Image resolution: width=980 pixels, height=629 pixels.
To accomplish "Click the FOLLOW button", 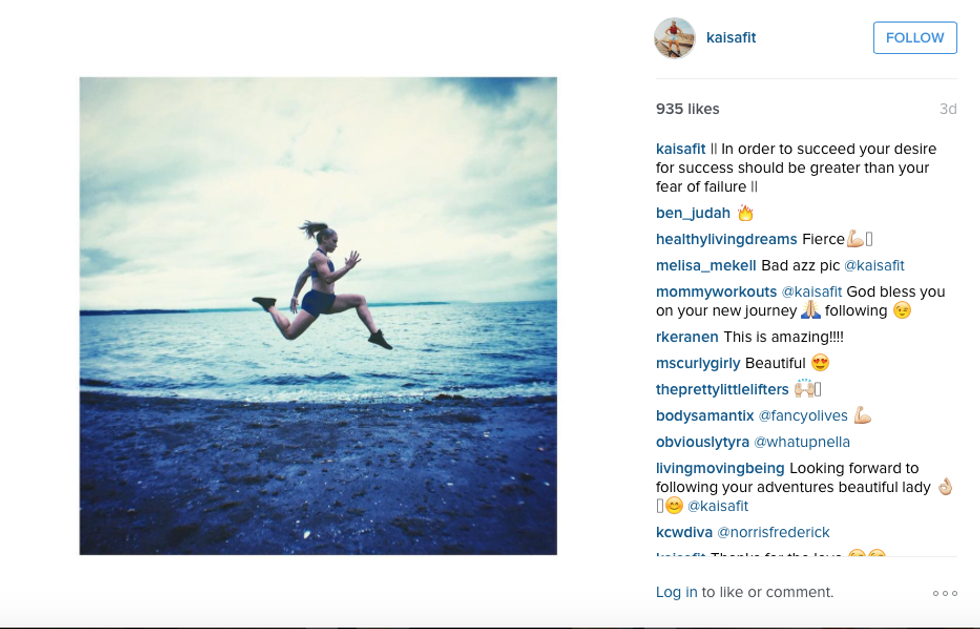I will [914, 38].
